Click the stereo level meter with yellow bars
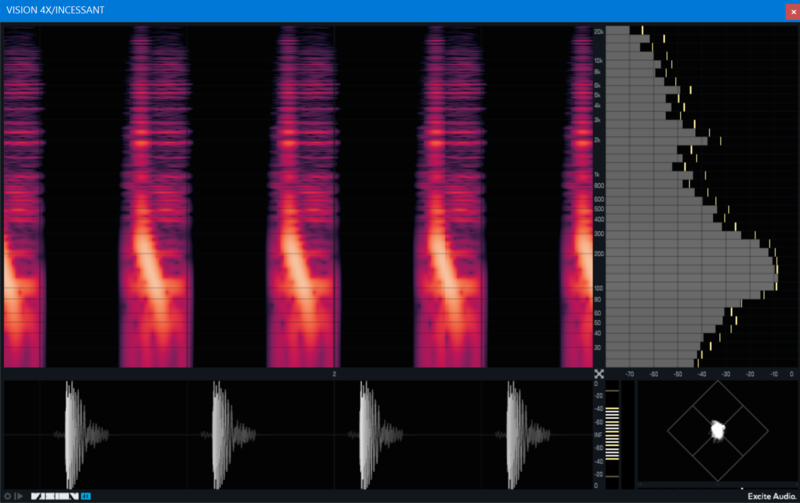The image size is (800, 503). (x=612, y=435)
